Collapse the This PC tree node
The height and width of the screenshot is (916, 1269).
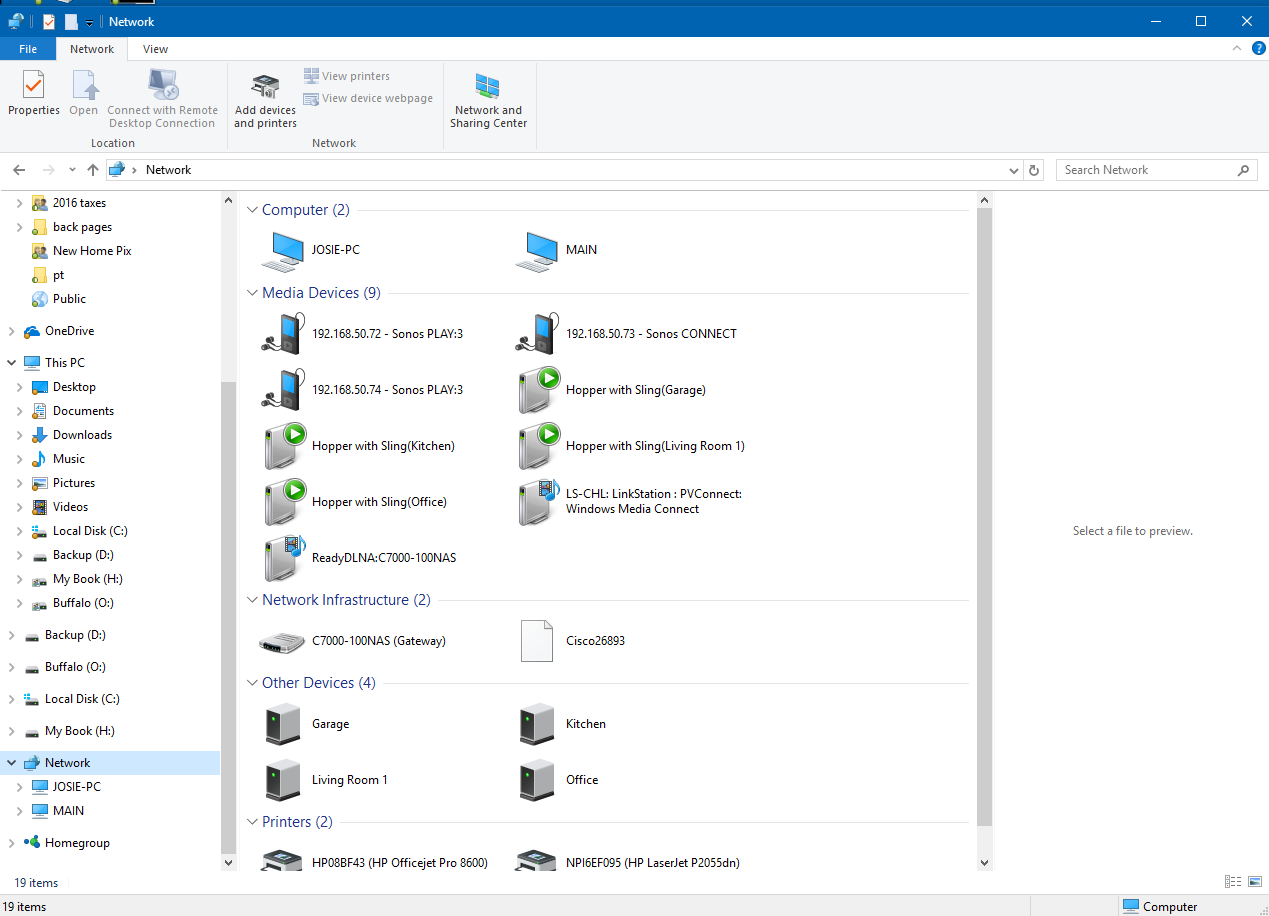(x=11, y=363)
